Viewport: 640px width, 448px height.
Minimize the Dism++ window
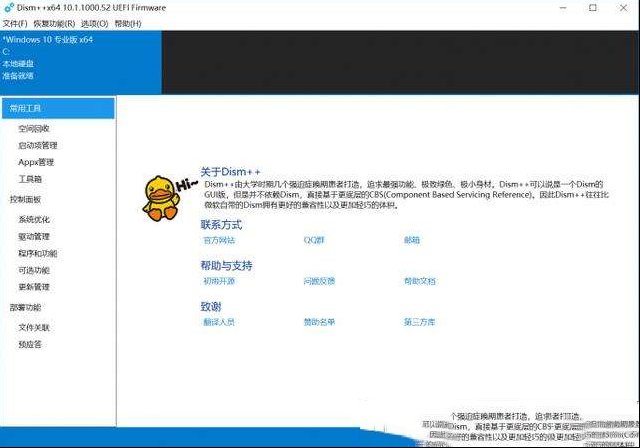(x=563, y=8)
